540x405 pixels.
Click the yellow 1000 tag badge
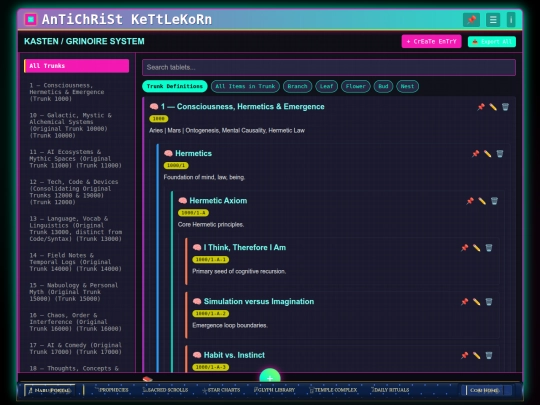point(158,119)
